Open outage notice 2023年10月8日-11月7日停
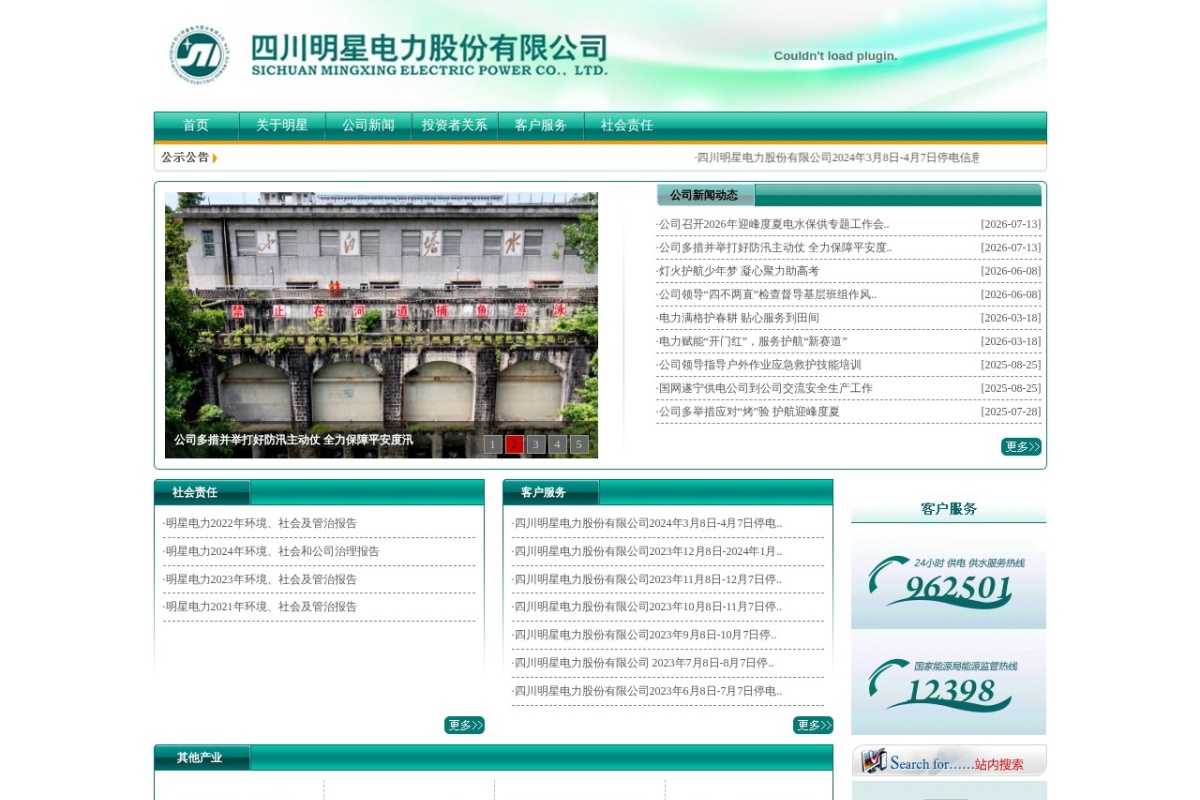The height and width of the screenshot is (800, 1200). coord(647,606)
